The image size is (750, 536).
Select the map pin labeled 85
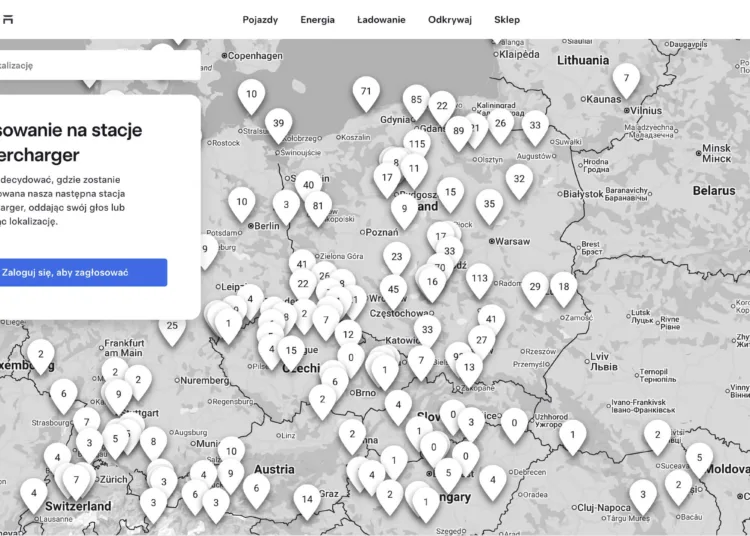(x=416, y=100)
